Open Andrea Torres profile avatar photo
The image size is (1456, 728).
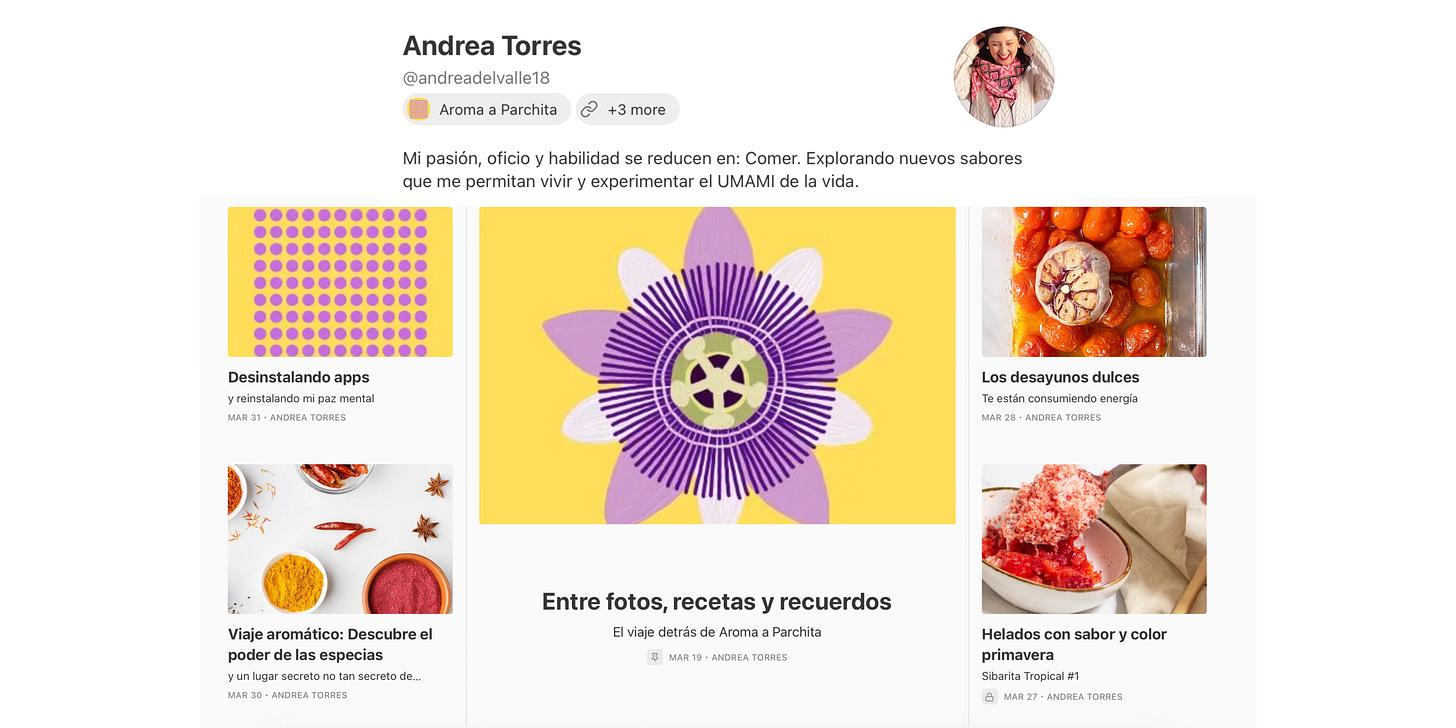[1004, 77]
